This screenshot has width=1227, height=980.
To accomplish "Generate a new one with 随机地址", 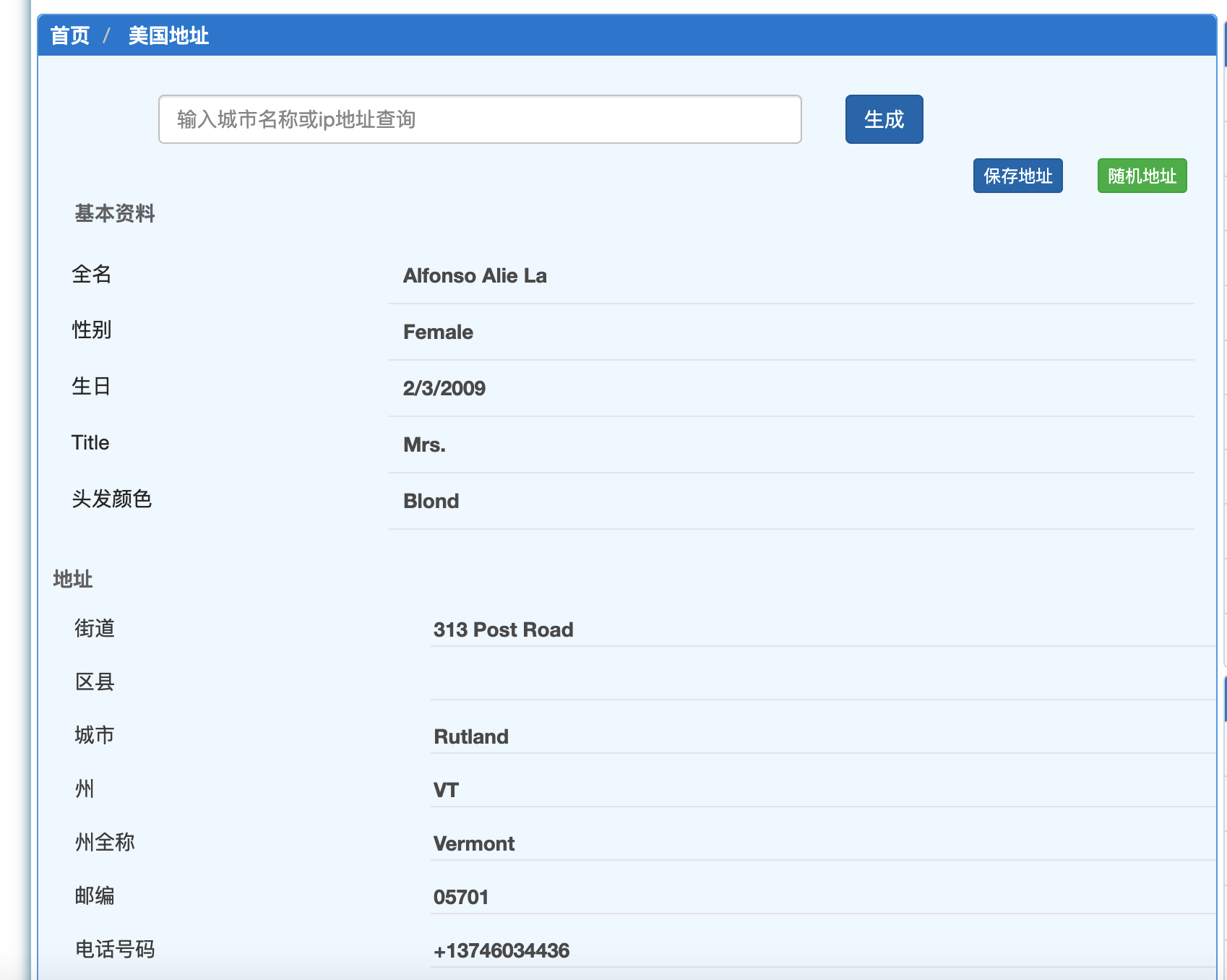I will [x=1141, y=176].
